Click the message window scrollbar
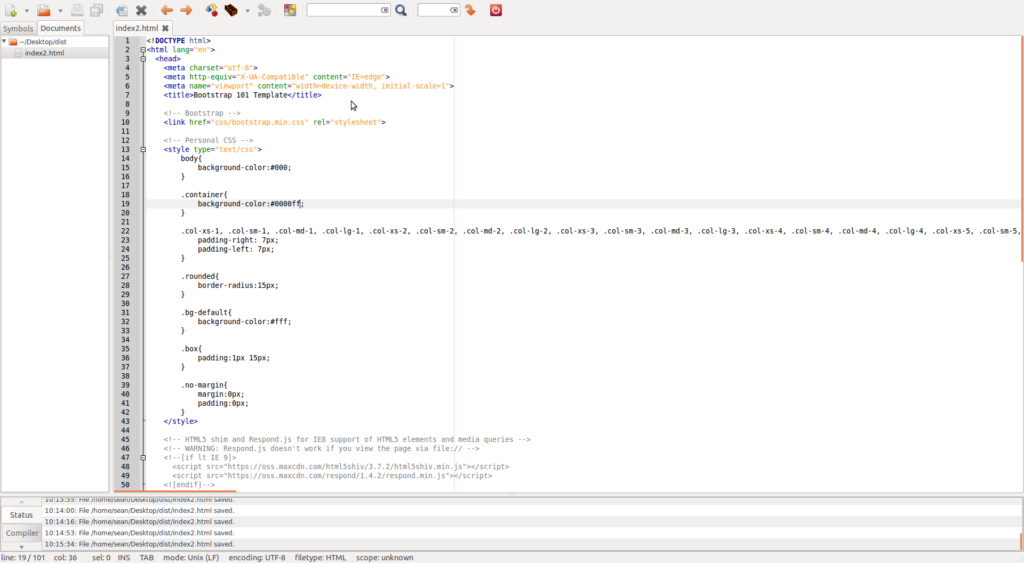The image size is (1024, 563). tap(1021, 541)
